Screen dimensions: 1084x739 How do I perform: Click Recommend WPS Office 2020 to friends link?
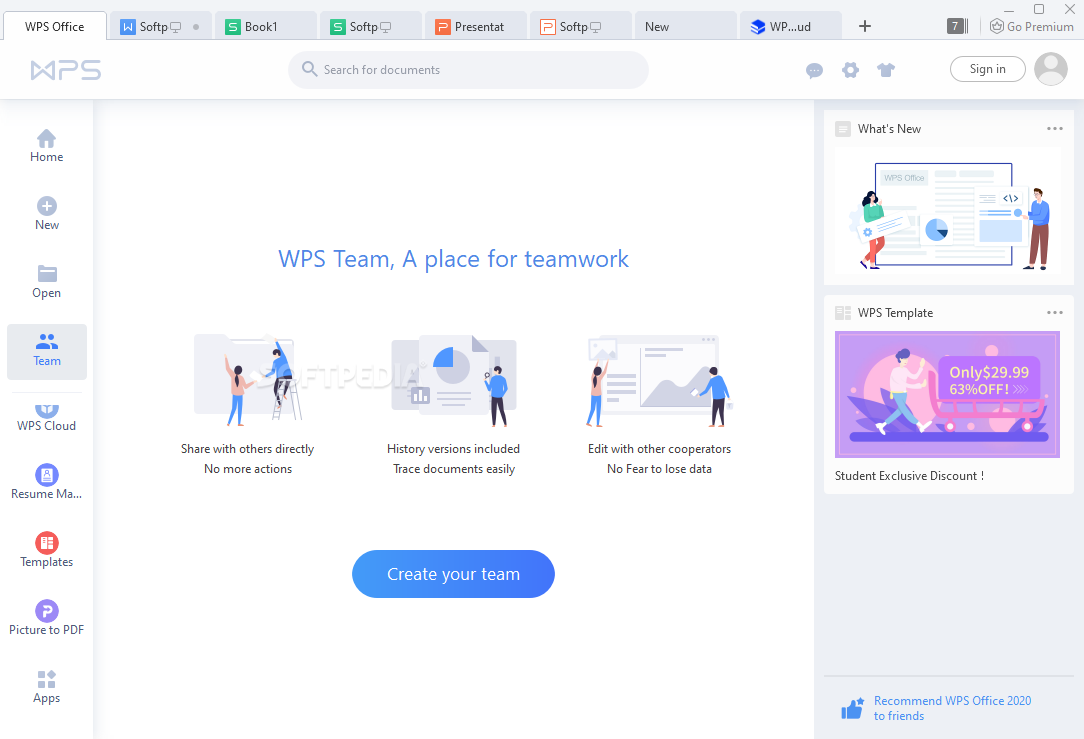[x=953, y=708]
